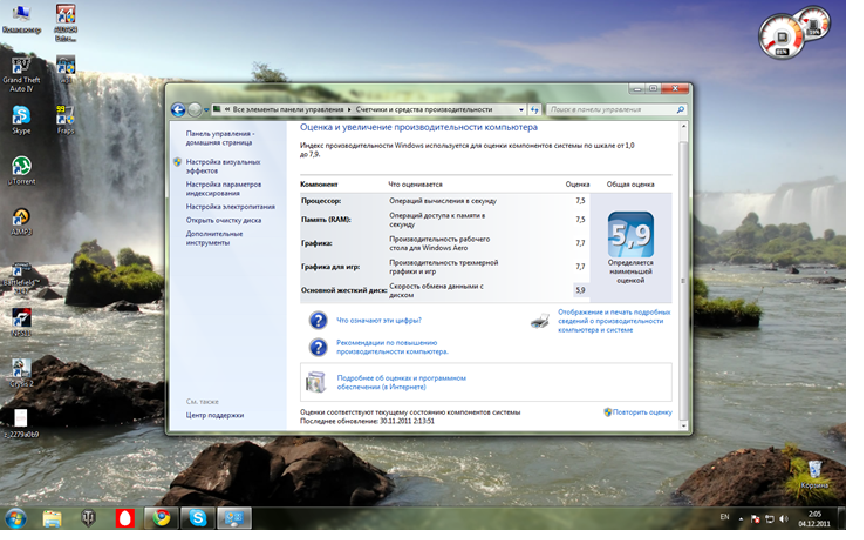Viewport: 864px width, 540px height.
Task: Go back with the blue back arrow
Action: click(178, 110)
